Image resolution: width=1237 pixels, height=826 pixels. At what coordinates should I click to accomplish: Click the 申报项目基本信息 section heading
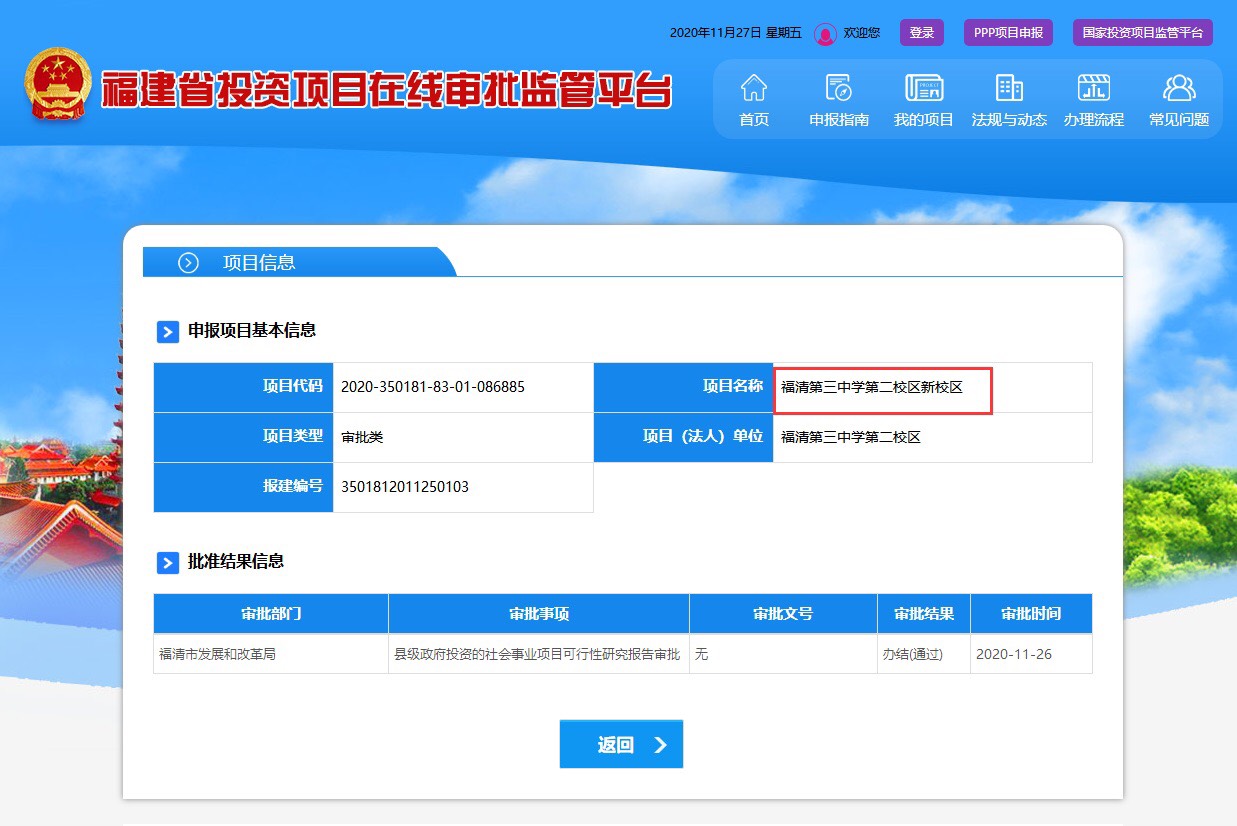pyautogui.click(x=252, y=331)
